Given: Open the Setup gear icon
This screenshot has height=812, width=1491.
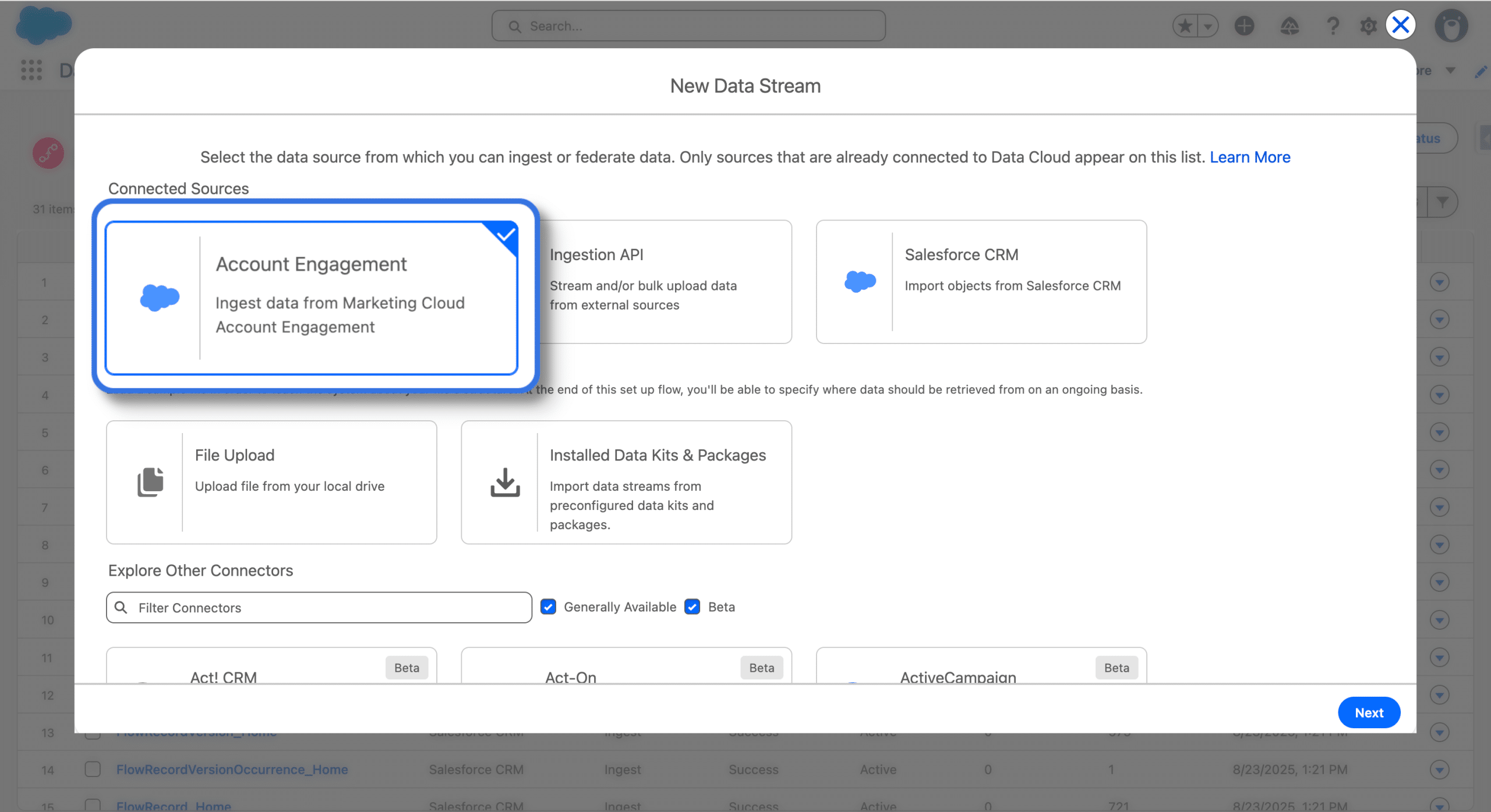Looking at the screenshot, I should point(1368,26).
